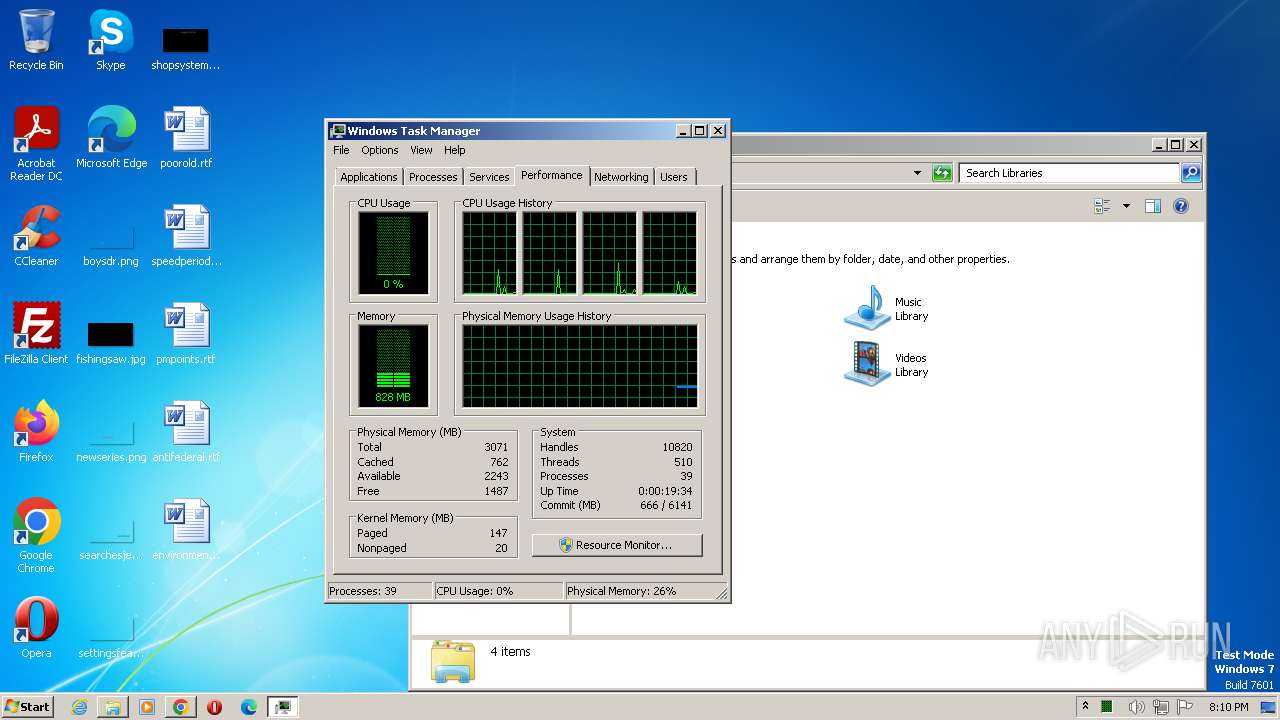Viewport: 1280px width, 720px height.
Task: Click the Search Libraries input field
Action: point(1069,173)
